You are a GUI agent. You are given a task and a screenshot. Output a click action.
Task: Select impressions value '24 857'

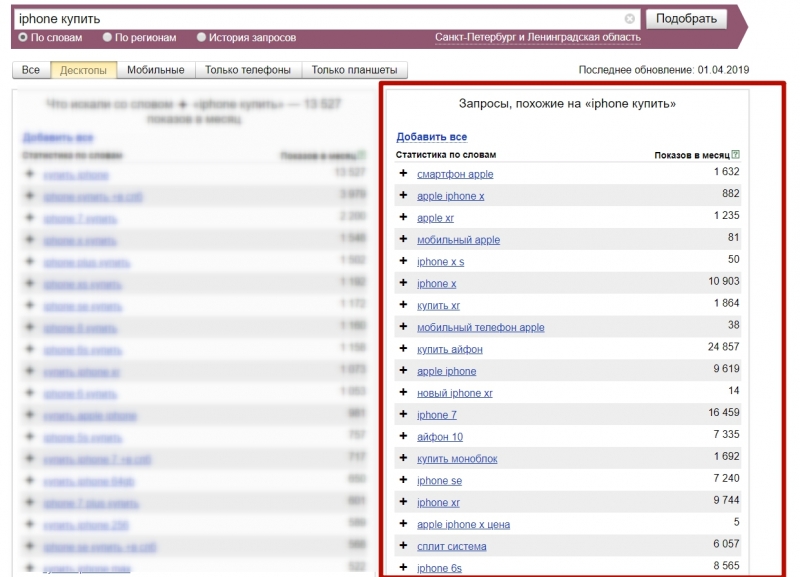click(723, 347)
